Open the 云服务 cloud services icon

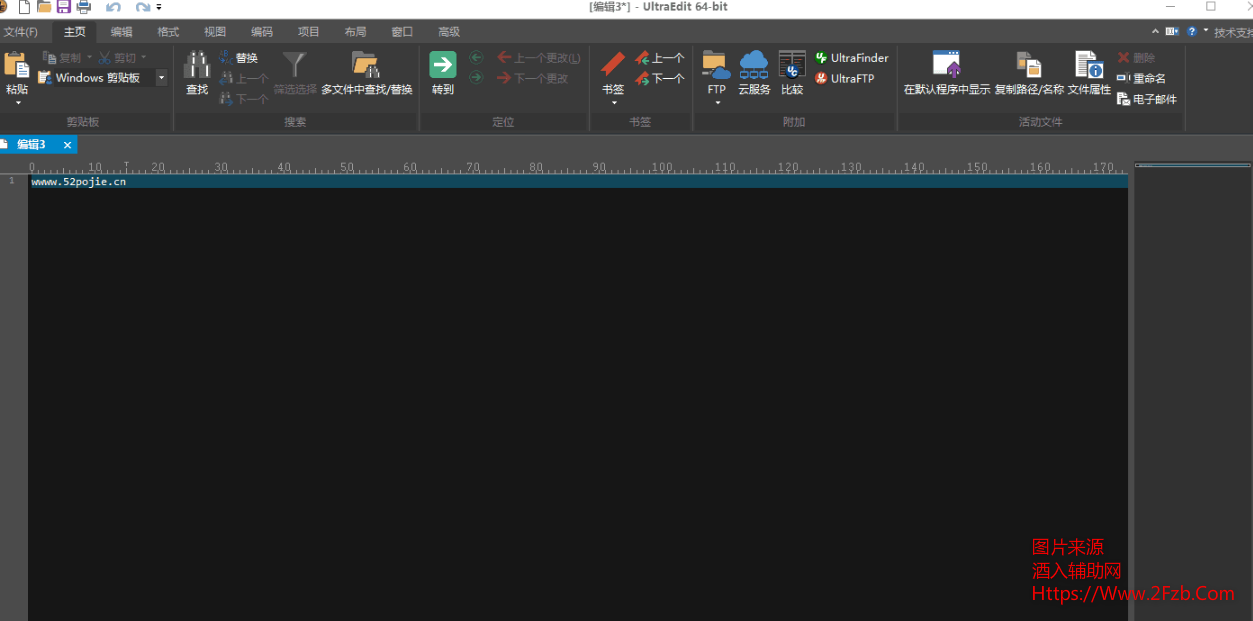point(753,65)
